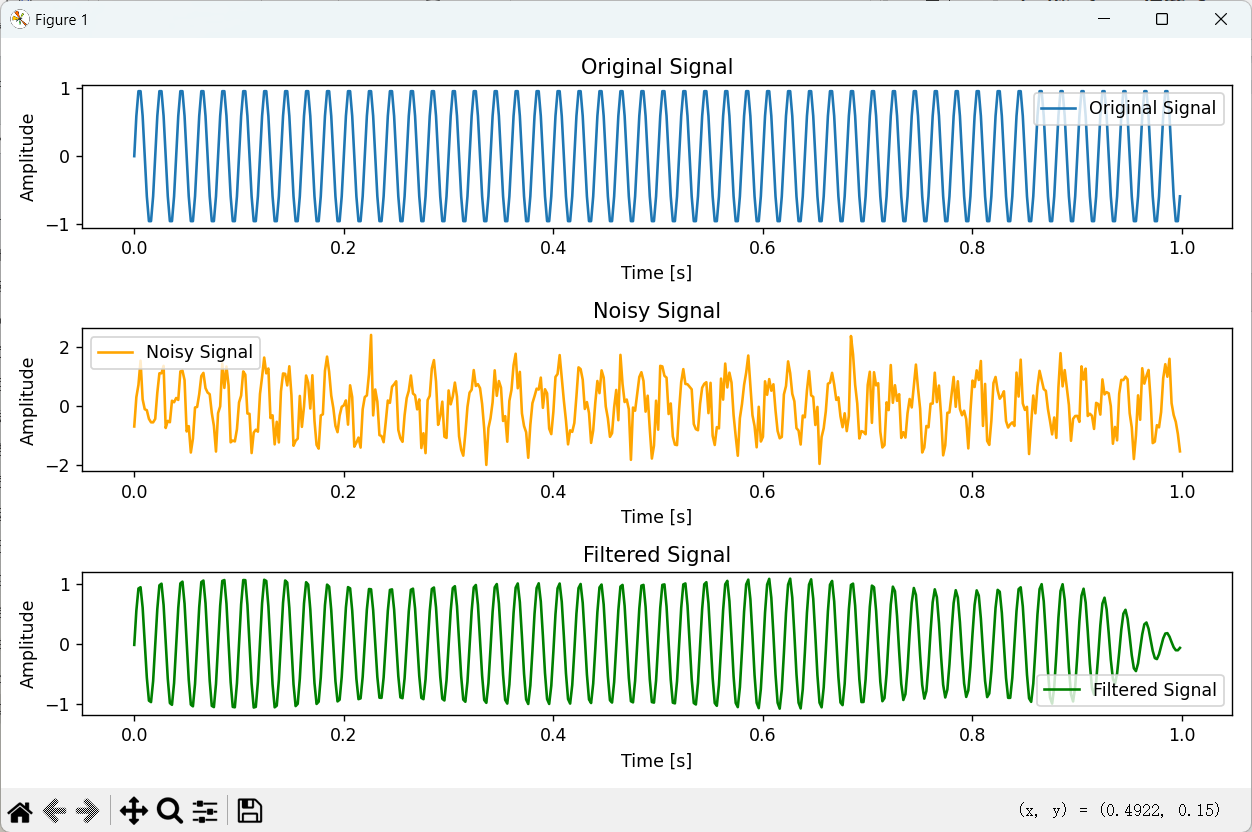Click the Amplitude label of the Original Signal plot
The width and height of the screenshot is (1252, 832).
pos(28,157)
